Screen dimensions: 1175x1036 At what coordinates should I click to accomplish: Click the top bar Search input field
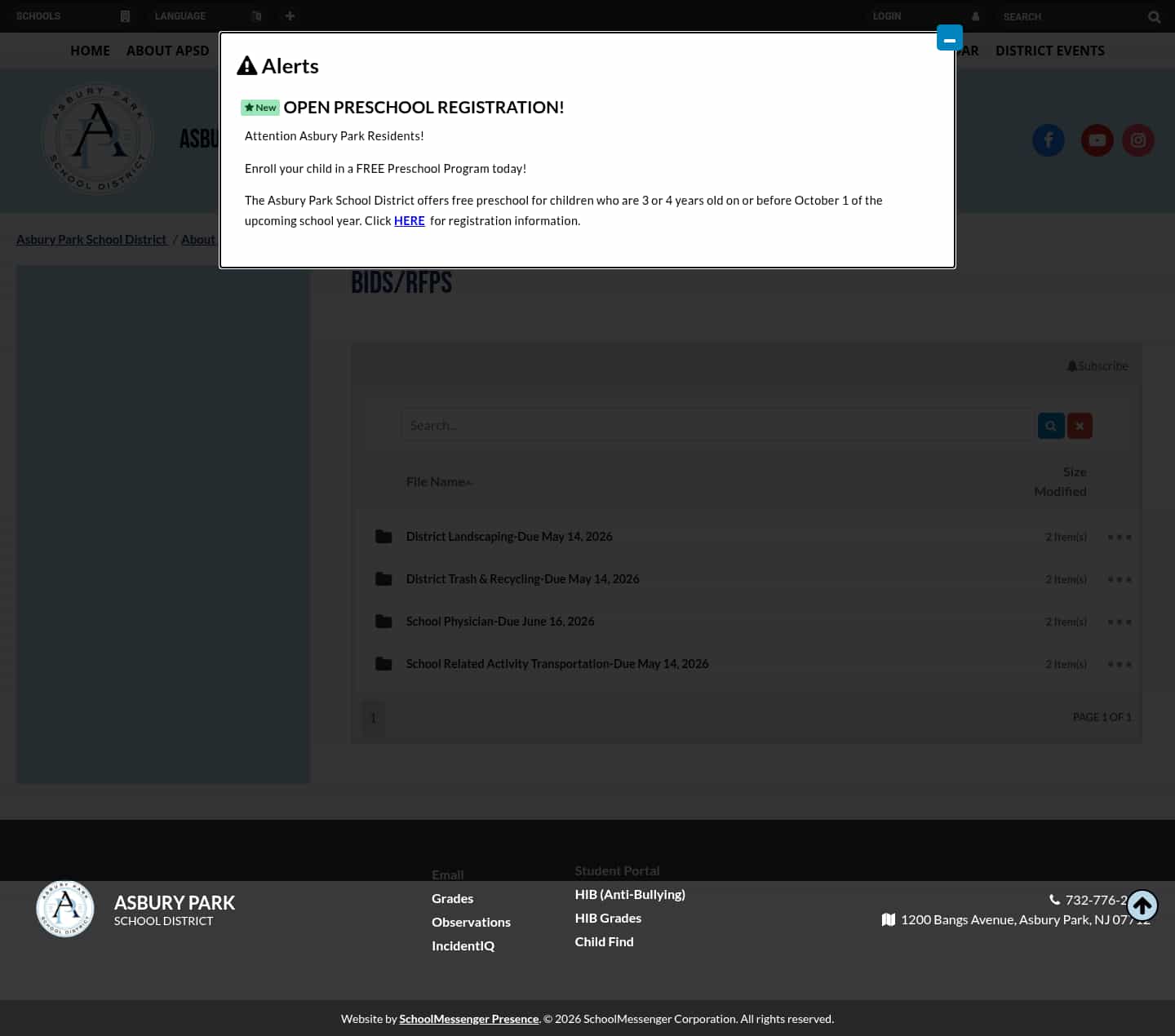[x=1069, y=16]
